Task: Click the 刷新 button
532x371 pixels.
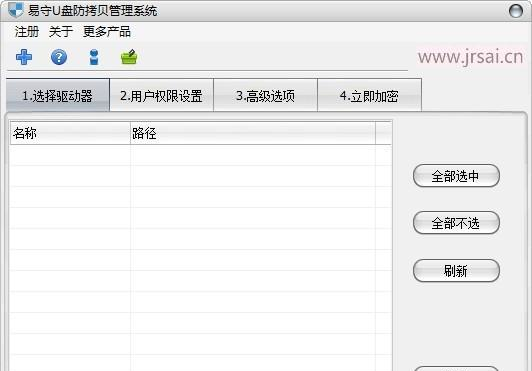Action: pos(456,271)
